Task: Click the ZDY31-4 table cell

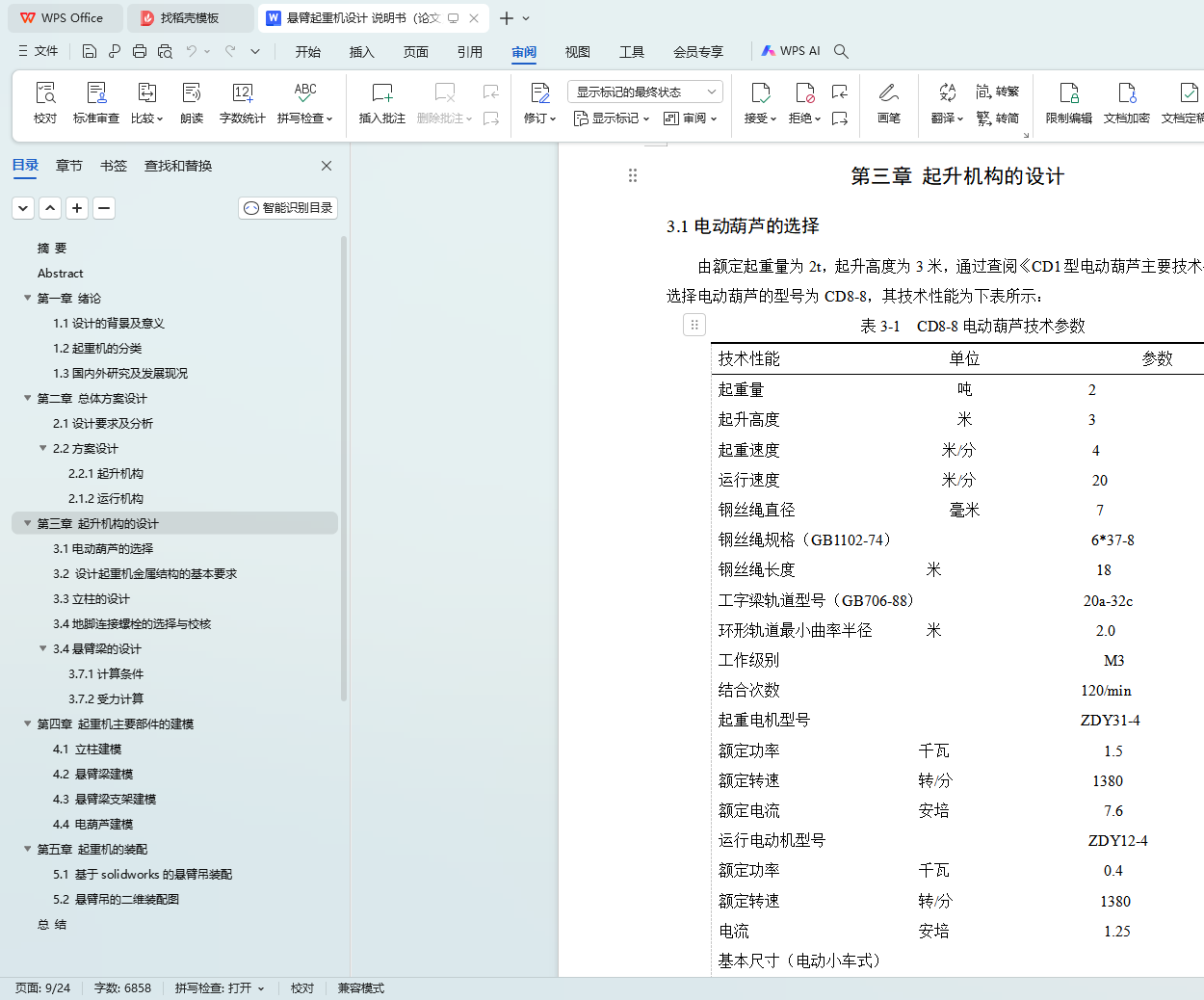Action: (x=1111, y=720)
